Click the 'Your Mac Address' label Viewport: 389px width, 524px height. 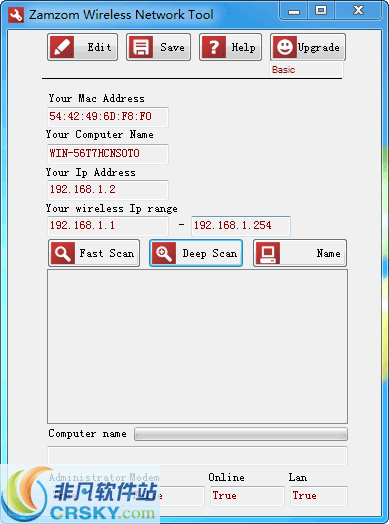[97, 98]
